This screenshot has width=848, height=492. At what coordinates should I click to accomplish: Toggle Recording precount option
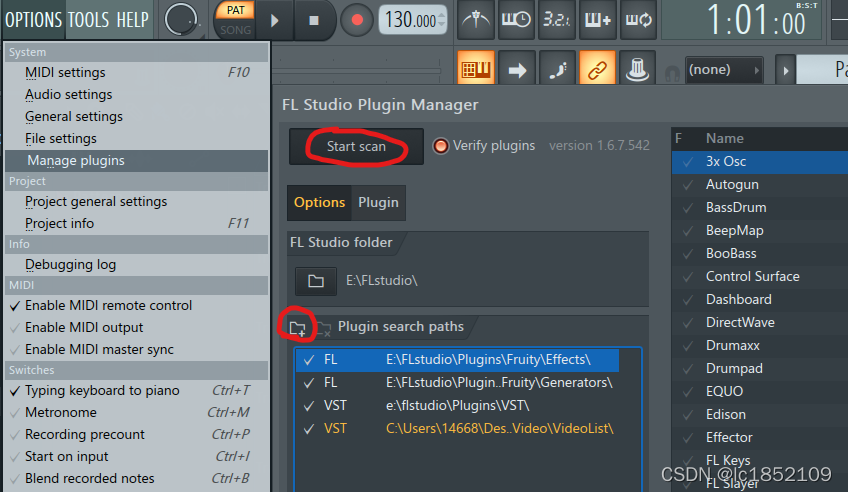tap(136, 435)
